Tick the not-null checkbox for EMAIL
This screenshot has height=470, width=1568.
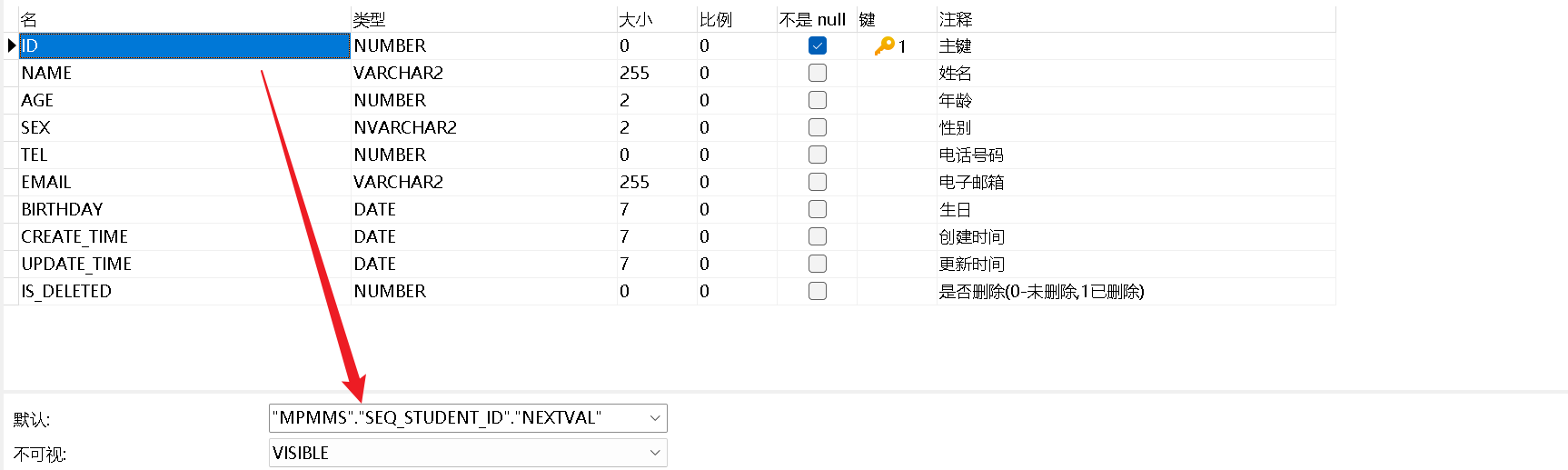coord(818,182)
